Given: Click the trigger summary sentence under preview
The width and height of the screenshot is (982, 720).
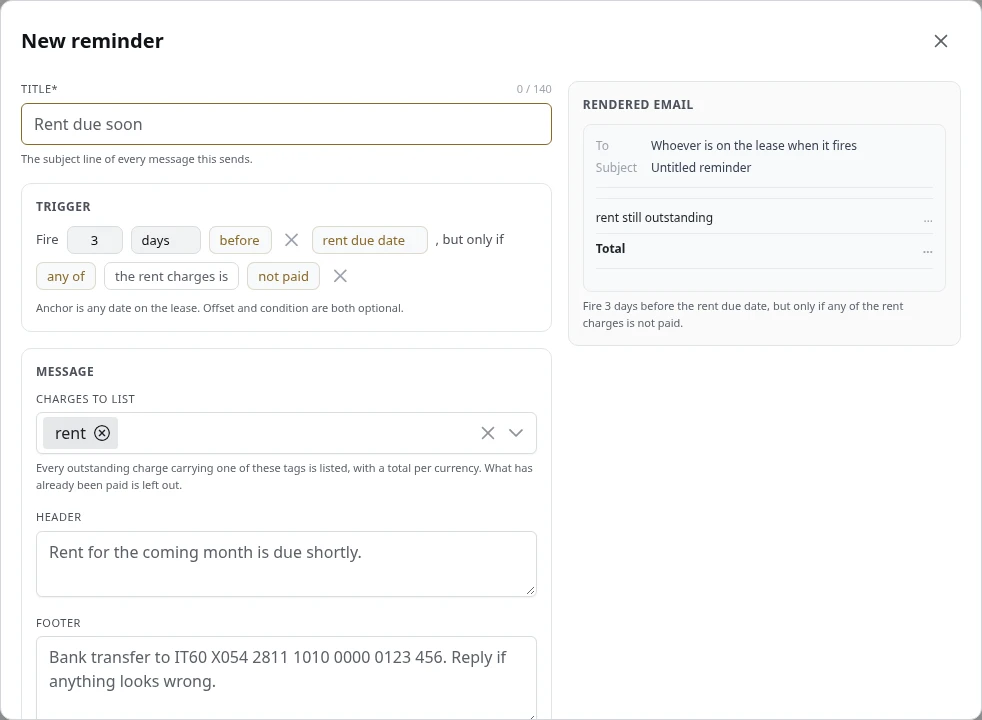Looking at the screenshot, I should click(x=743, y=314).
